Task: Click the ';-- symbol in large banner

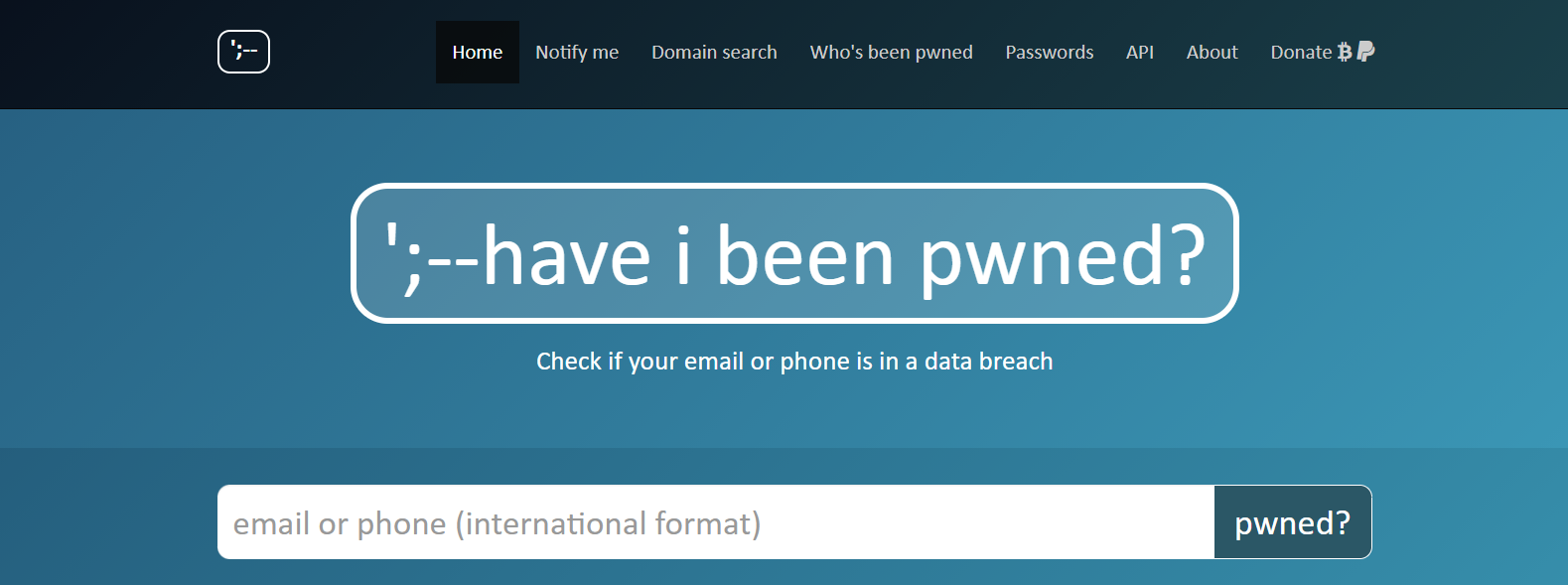Action: 431,258
